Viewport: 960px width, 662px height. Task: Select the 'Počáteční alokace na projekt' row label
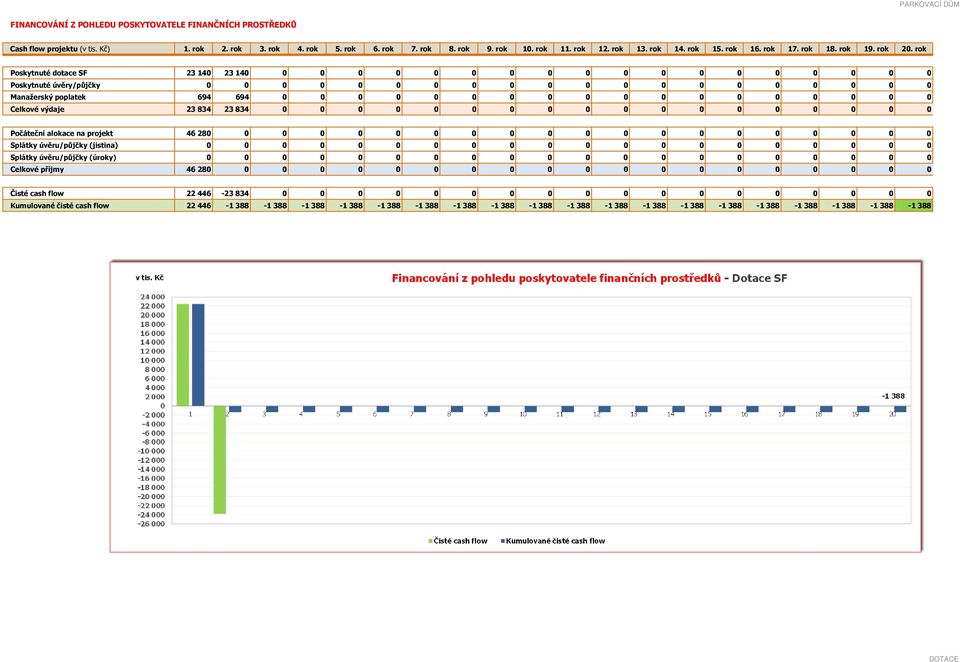click(x=61, y=133)
